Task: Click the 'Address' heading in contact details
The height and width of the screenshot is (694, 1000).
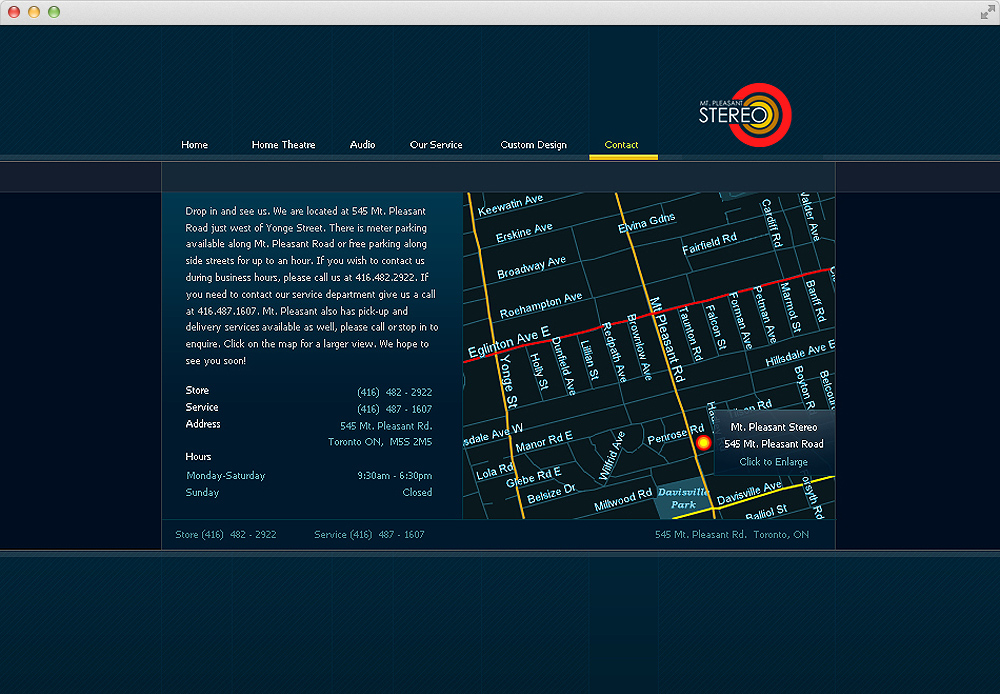Action: pos(203,424)
